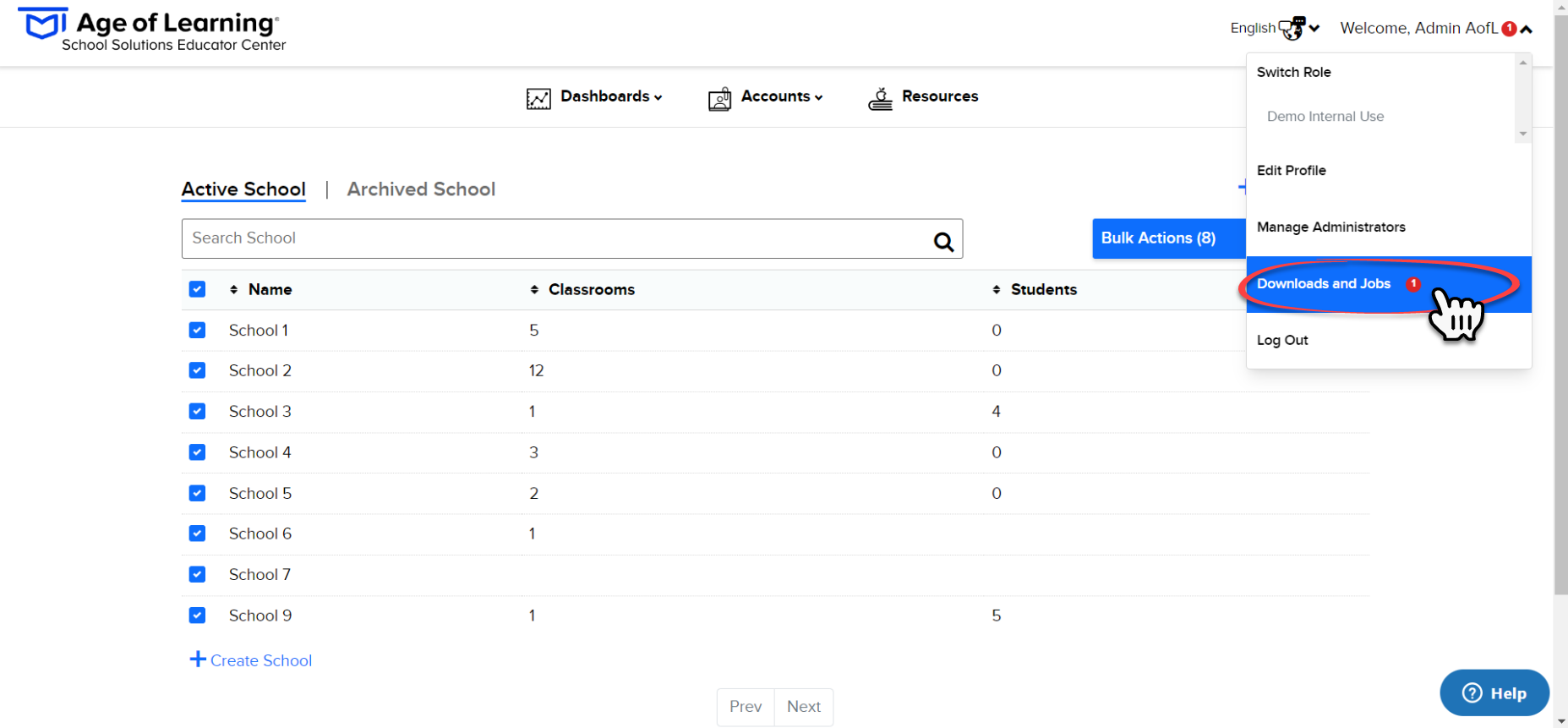Image resolution: width=1568 pixels, height=728 pixels.
Task: Click the Classrooms column header text
Action: coord(592,289)
